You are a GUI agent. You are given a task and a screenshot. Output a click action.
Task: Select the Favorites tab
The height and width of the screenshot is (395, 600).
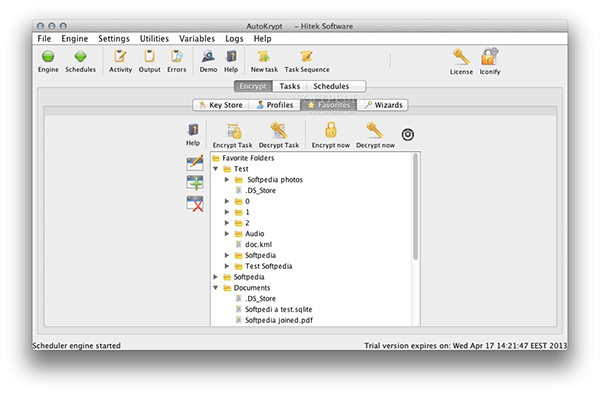click(x=329, y=105)
